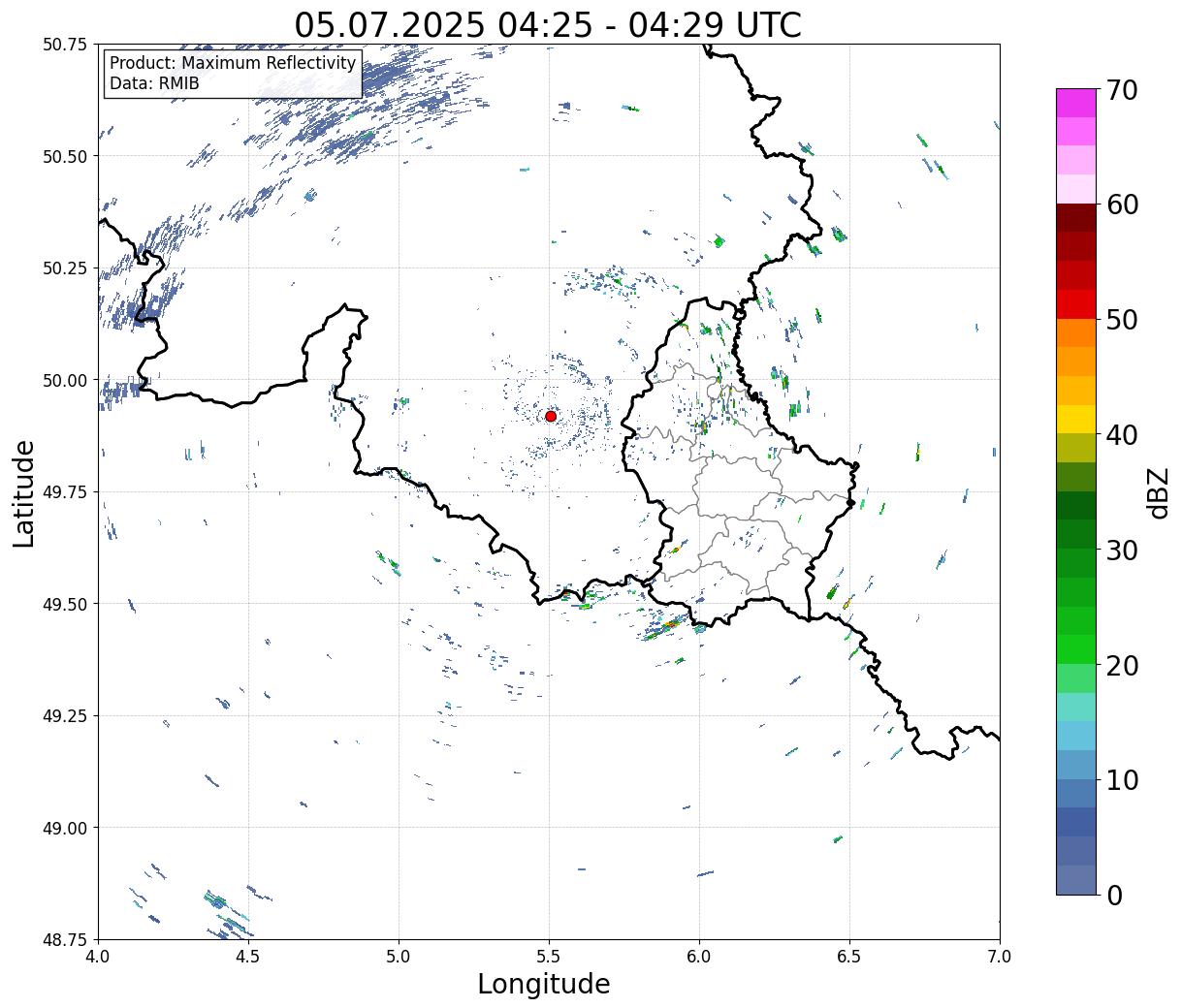Click the red radar location marker
The image size is (1182, 1008).
pyautogui.click(x=551, y=416)
